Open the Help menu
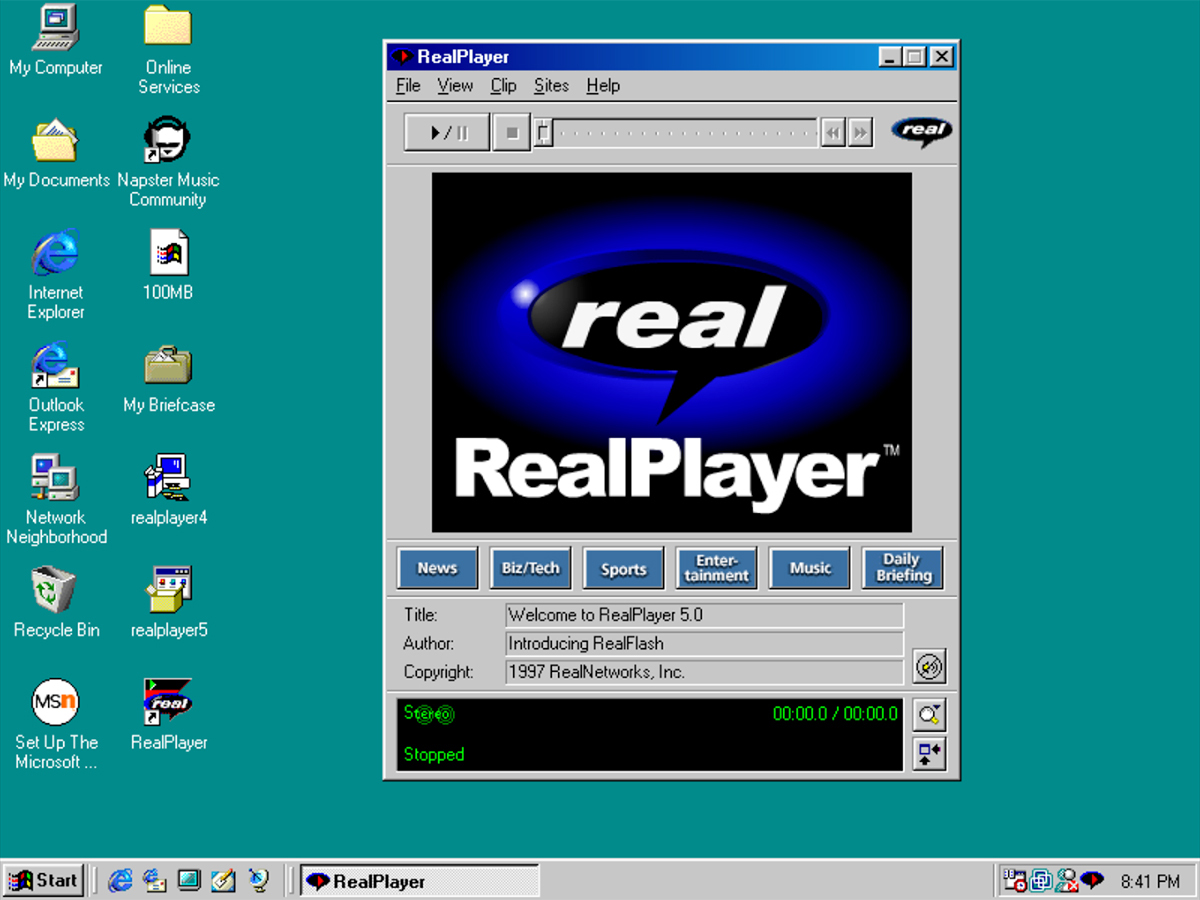 [x=603, y=86]
